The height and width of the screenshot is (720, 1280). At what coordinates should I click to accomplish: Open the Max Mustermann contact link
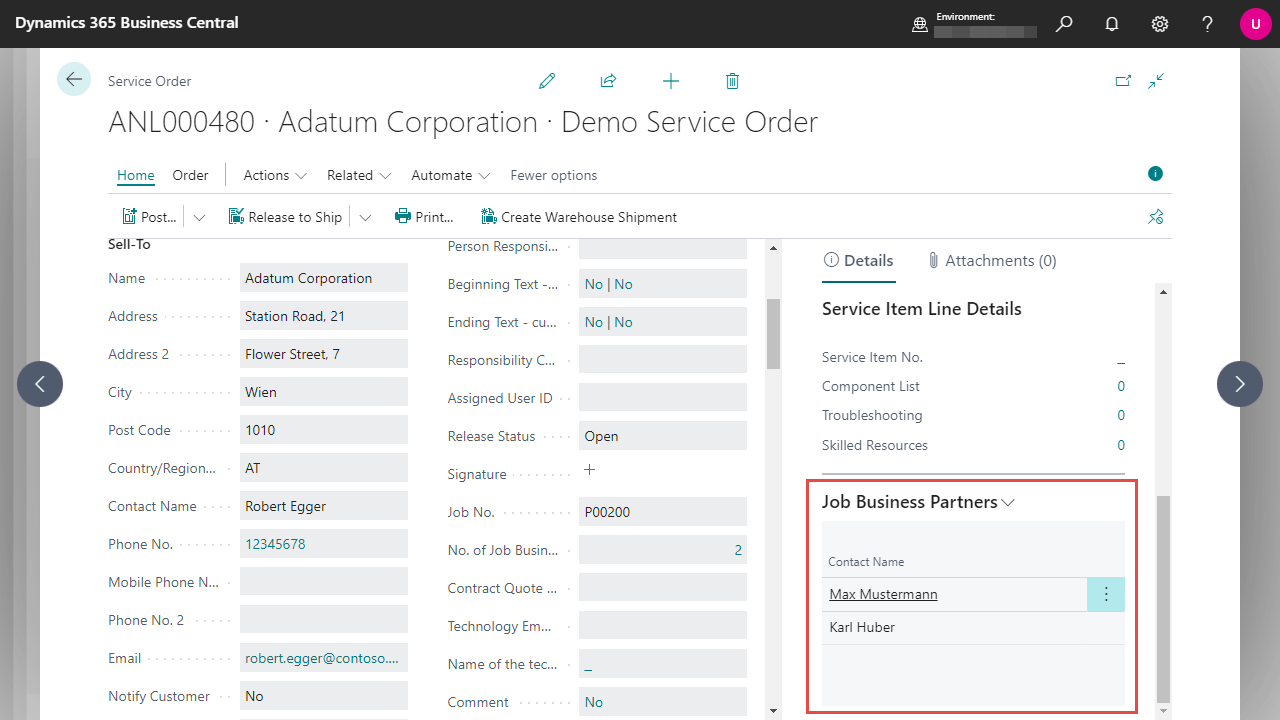(x=883, y=594)
